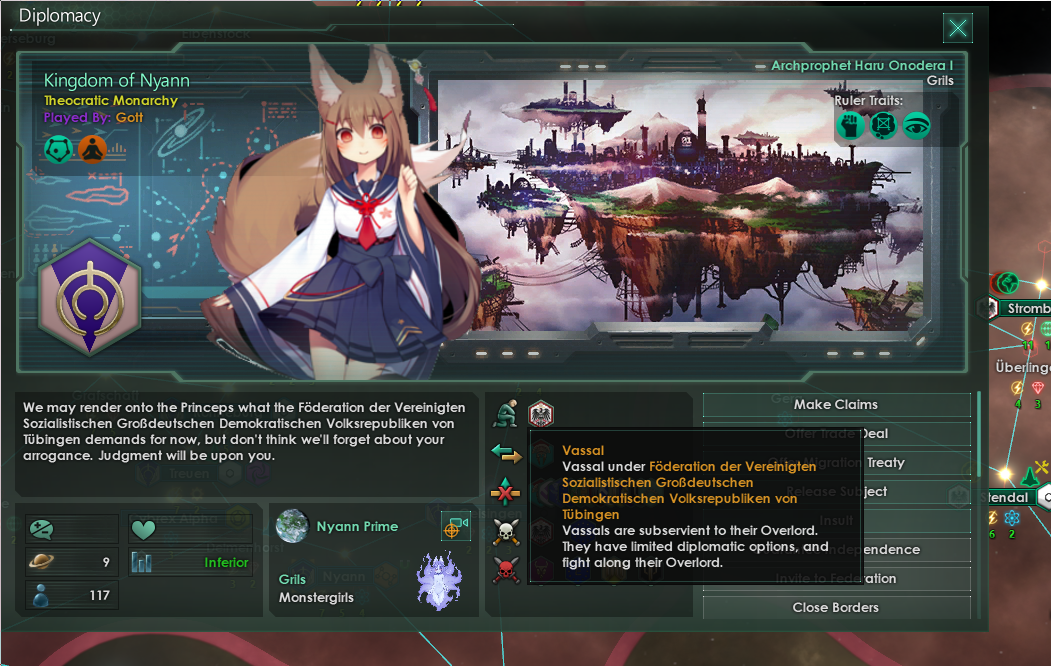Click the diplomatic actions list scrollbar
This screenshot has height=666, width=1051.
pos(979,436)
